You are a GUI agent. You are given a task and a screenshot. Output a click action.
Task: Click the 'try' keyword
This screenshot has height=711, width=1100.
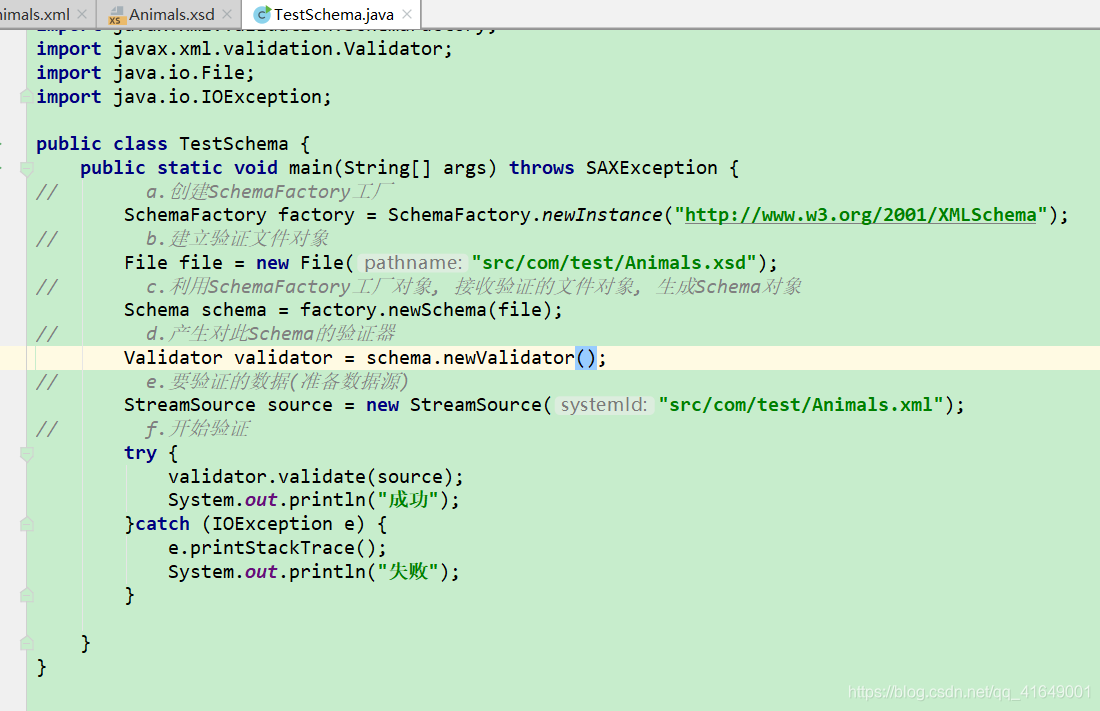[140, 453]
